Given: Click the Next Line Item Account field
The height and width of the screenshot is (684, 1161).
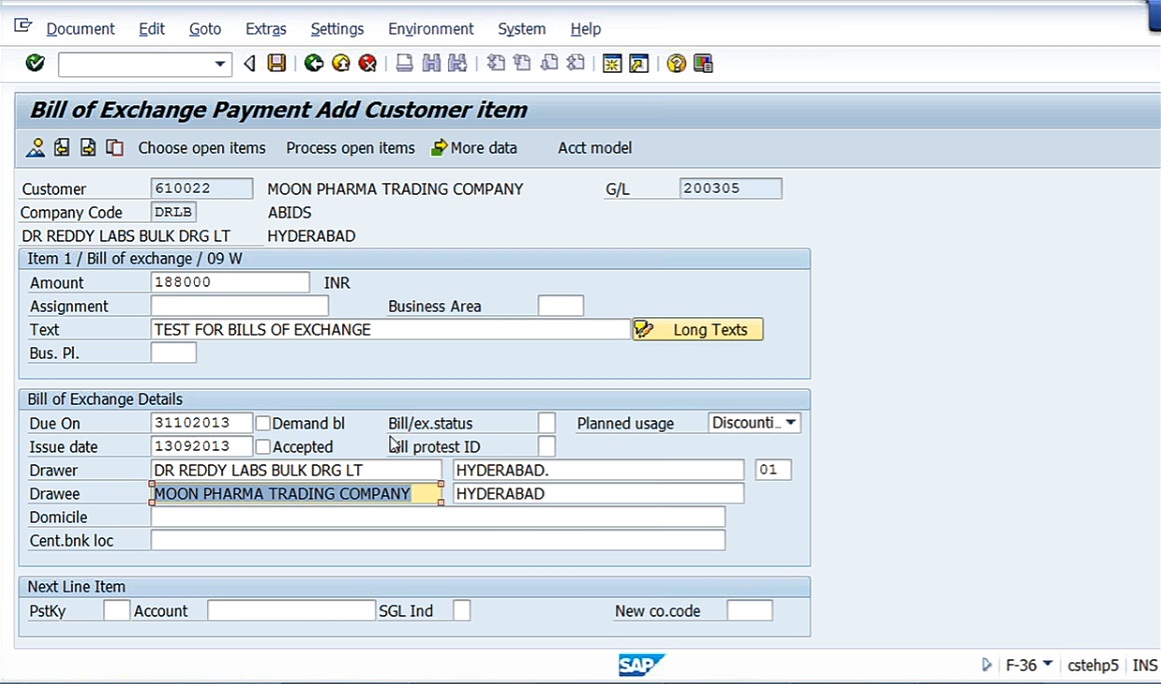Looking at the screenshot, I should pos(291,610).
